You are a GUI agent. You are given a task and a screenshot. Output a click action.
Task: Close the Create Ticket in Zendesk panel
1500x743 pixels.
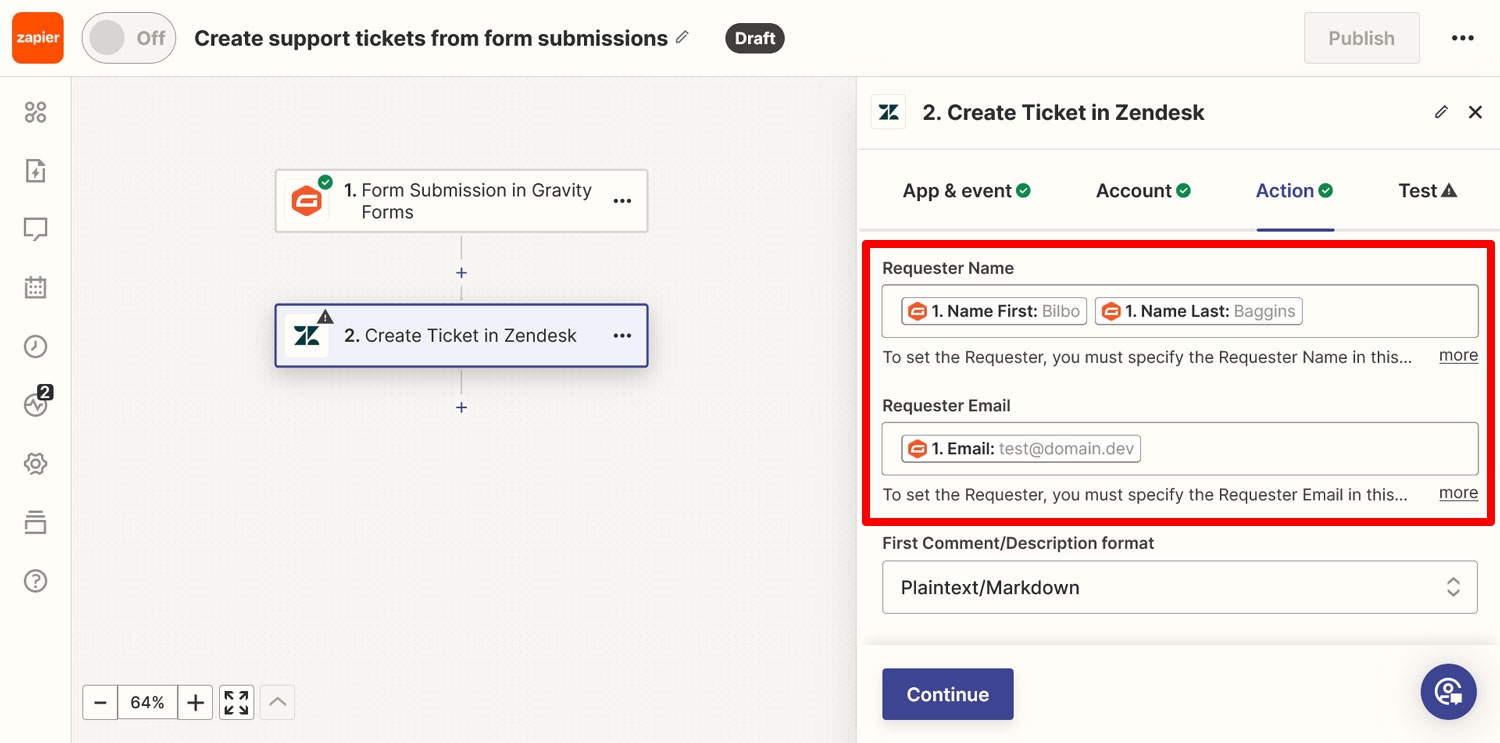[1475, 112]
